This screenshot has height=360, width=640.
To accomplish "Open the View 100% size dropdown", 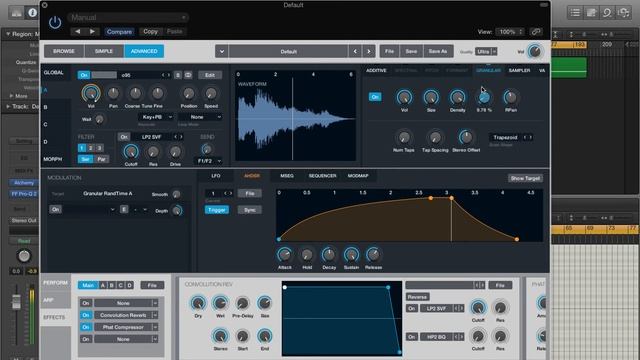I will [x=509, y=31].
